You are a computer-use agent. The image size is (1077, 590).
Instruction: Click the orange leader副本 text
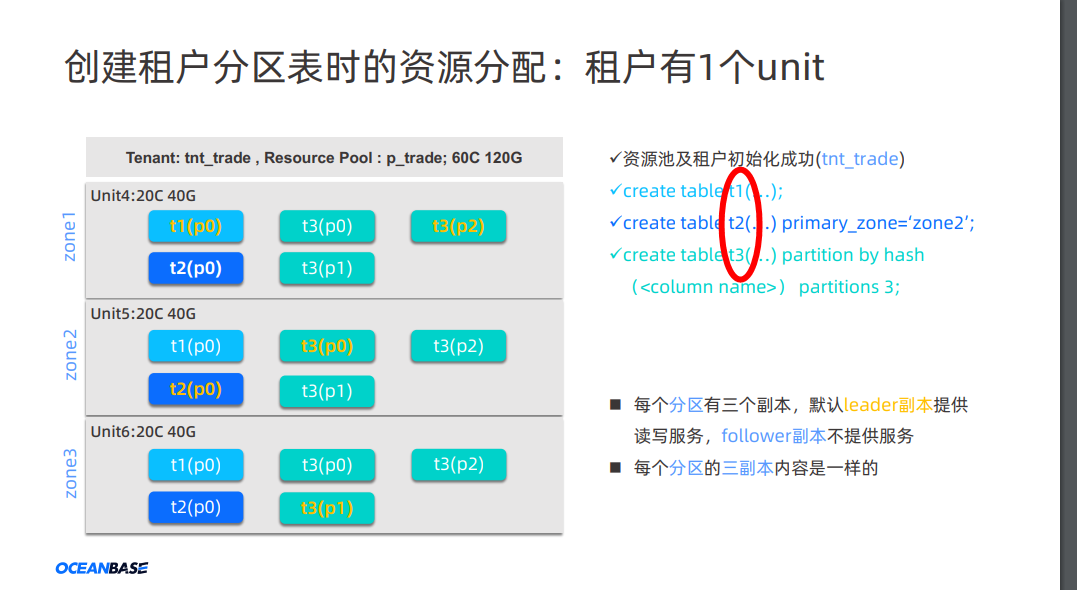(888, 405)
